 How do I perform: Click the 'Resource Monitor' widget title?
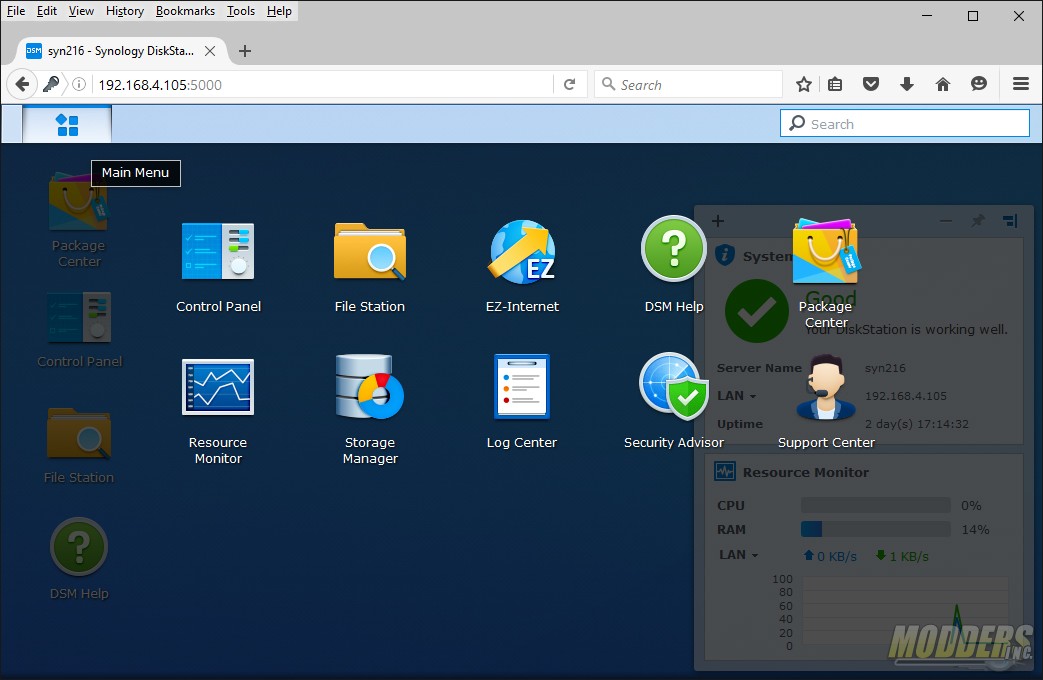coord(806,472)
